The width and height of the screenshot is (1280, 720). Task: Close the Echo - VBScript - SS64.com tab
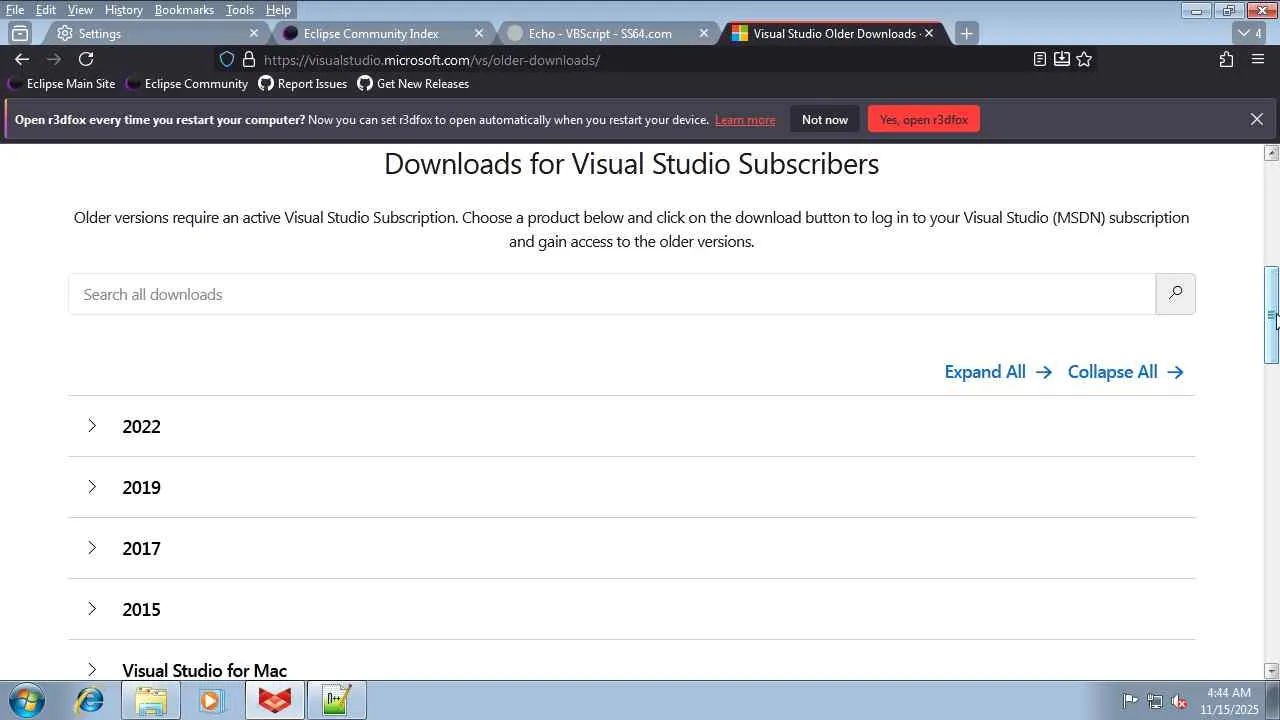point(704,33)
